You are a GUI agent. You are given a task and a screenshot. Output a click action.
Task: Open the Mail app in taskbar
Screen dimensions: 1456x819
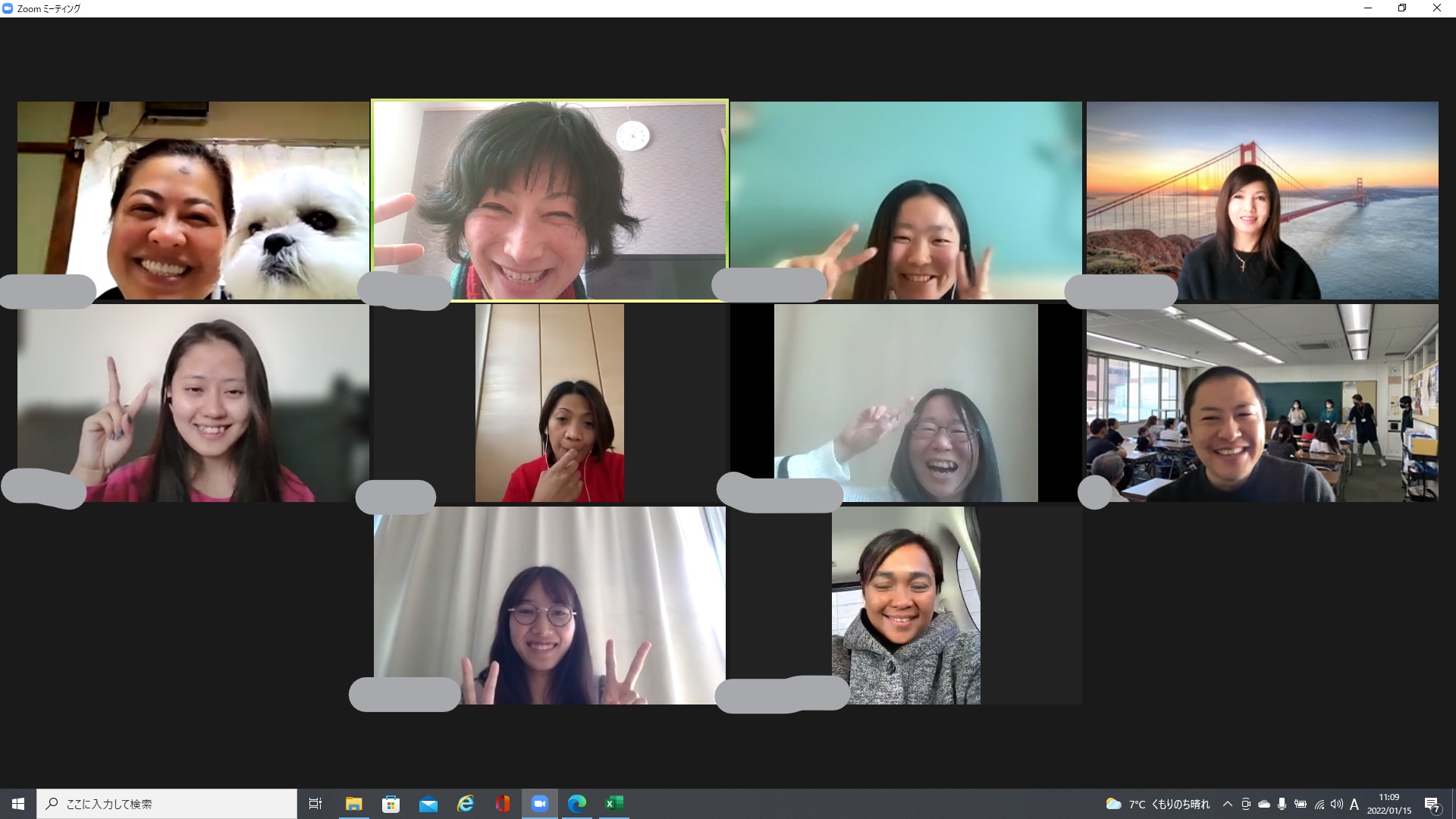[428, 804]
